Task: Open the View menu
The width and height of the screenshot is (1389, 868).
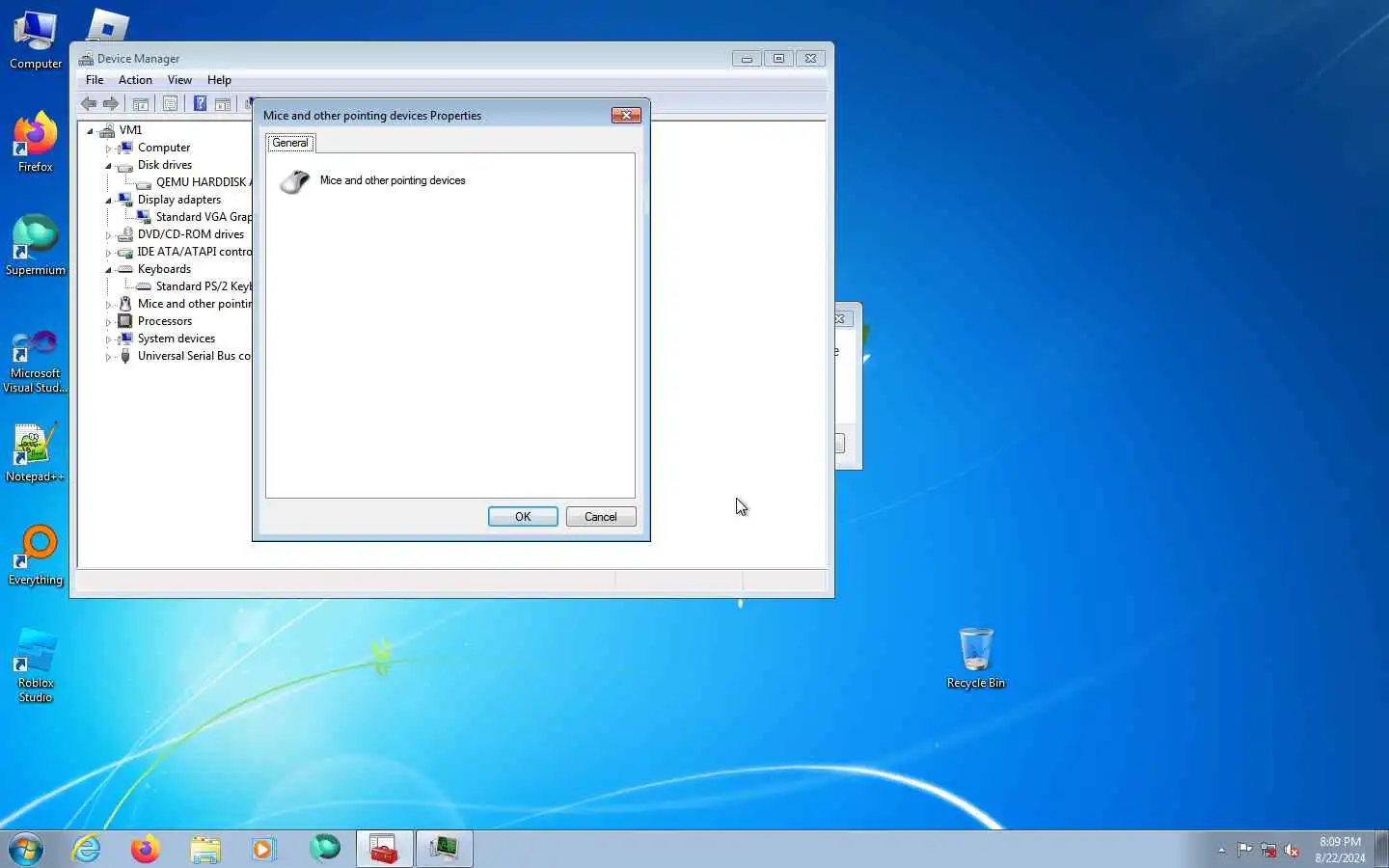Action: (x=179, y=80)
